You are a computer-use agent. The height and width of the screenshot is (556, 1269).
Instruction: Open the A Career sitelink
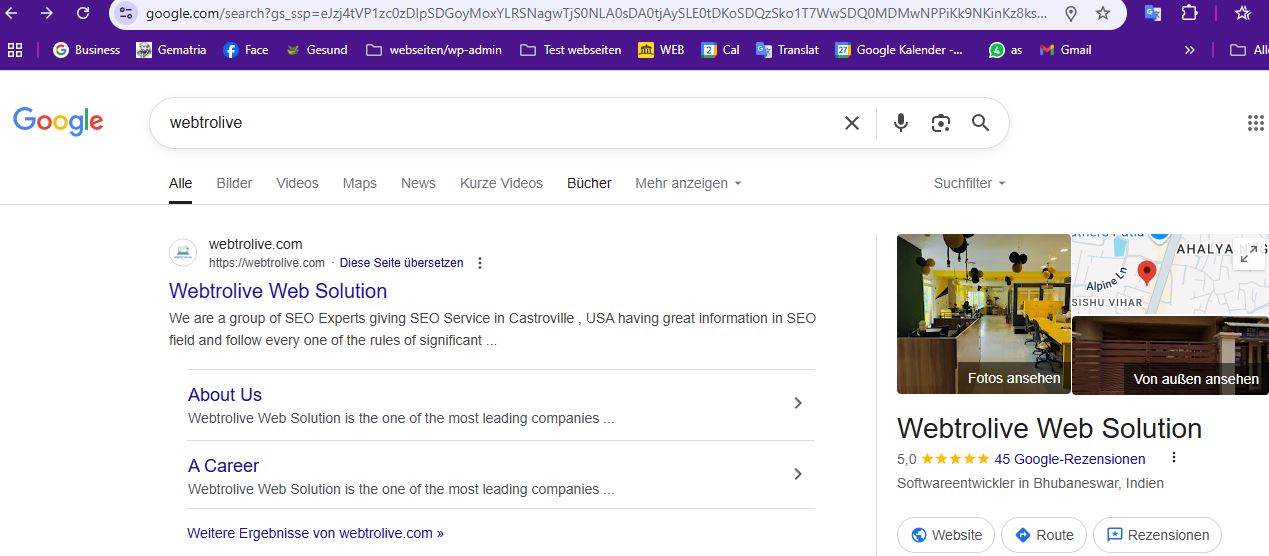click(223, 466)
